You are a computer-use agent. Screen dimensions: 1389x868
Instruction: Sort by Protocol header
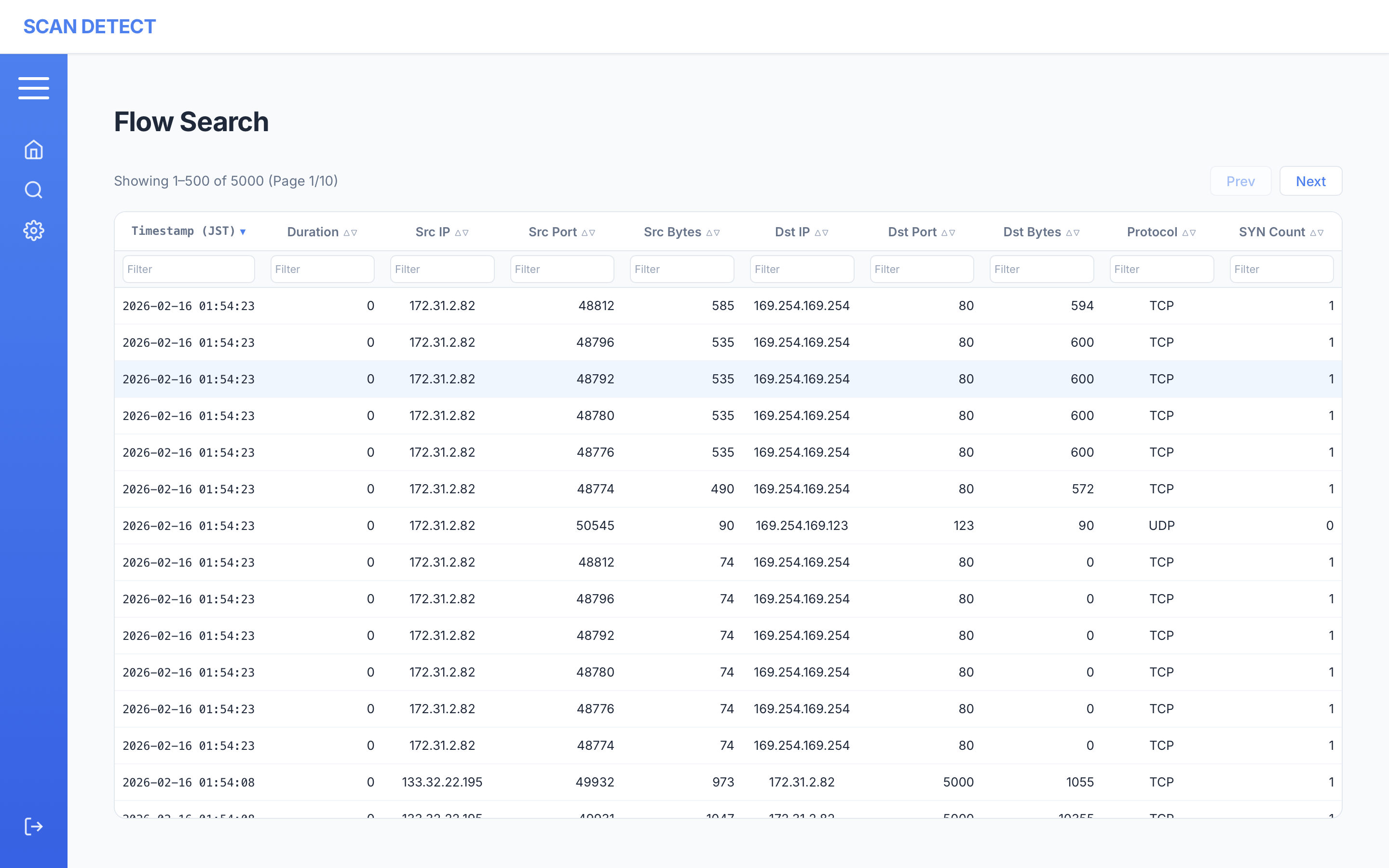[x=1161, y=232]
